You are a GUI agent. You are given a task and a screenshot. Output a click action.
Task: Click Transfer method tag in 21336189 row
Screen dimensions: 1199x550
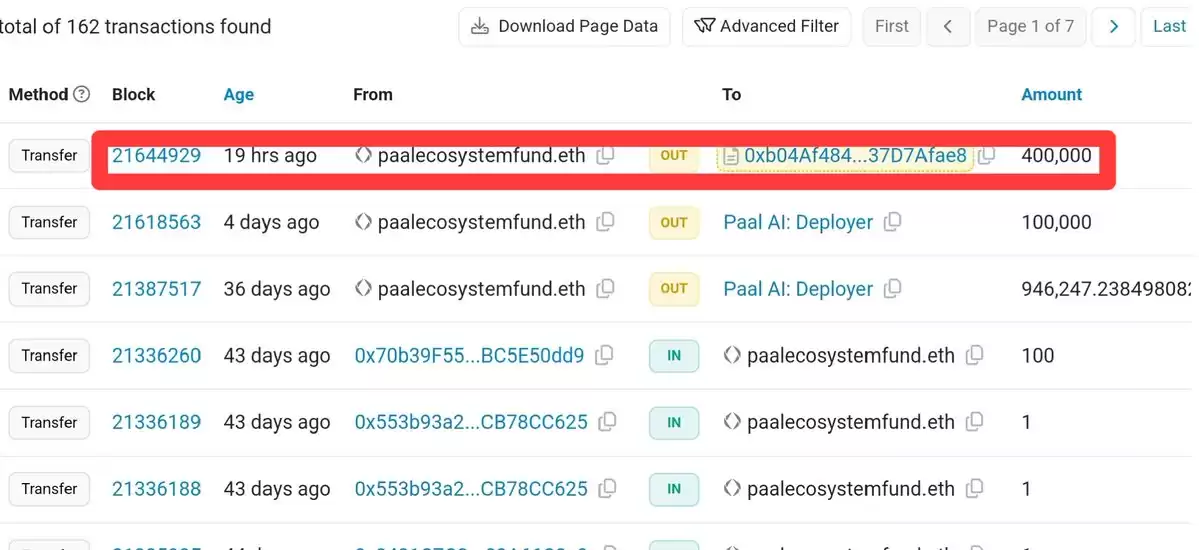coord(49,422)
